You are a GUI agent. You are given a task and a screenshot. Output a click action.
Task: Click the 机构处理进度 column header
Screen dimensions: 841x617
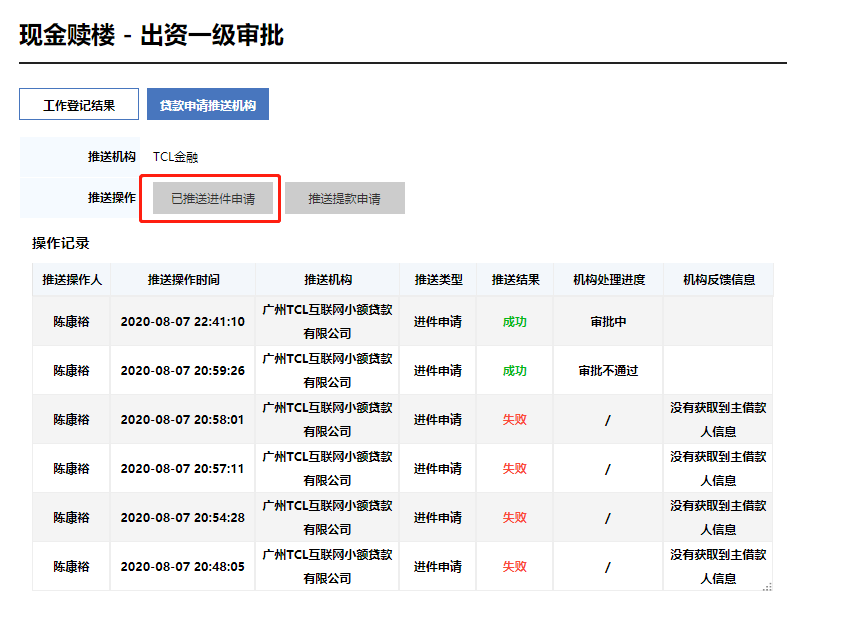click(x=609, y=280)
